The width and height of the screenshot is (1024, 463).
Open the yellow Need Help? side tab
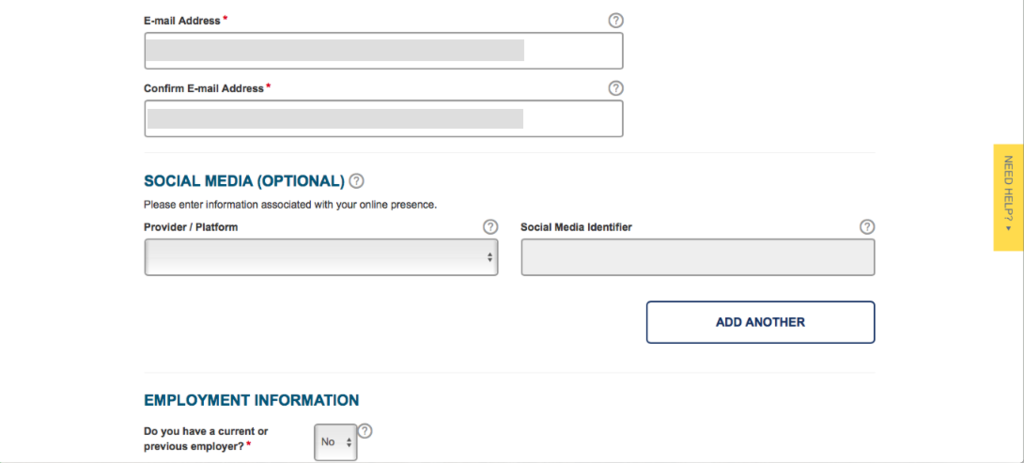[x=1008, y=197]
